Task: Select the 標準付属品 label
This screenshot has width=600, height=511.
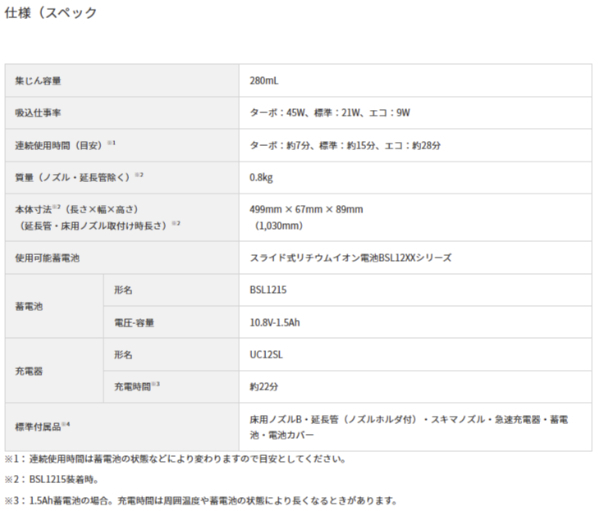Action: click(42, 426)
